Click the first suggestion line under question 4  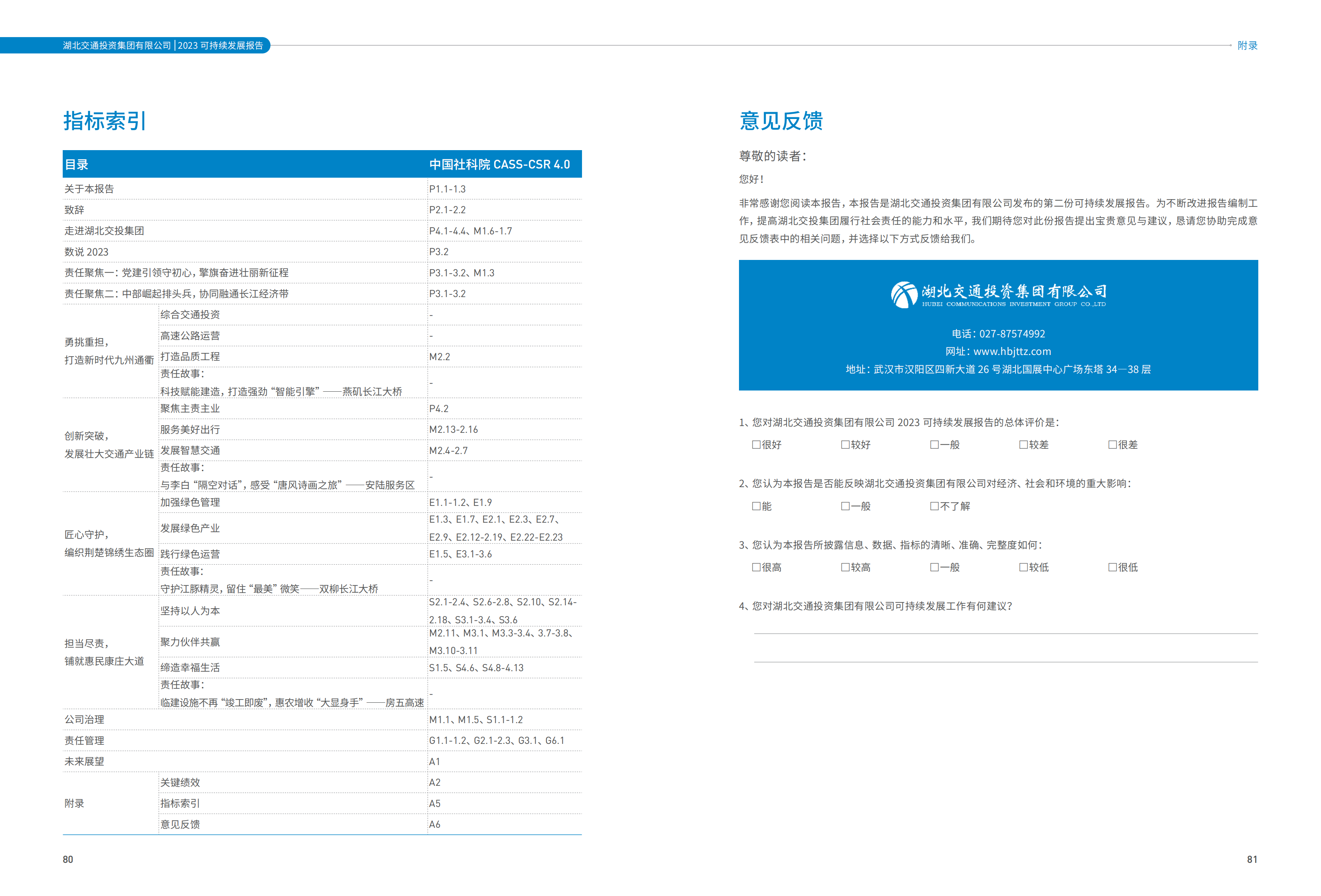(1005, 634)
